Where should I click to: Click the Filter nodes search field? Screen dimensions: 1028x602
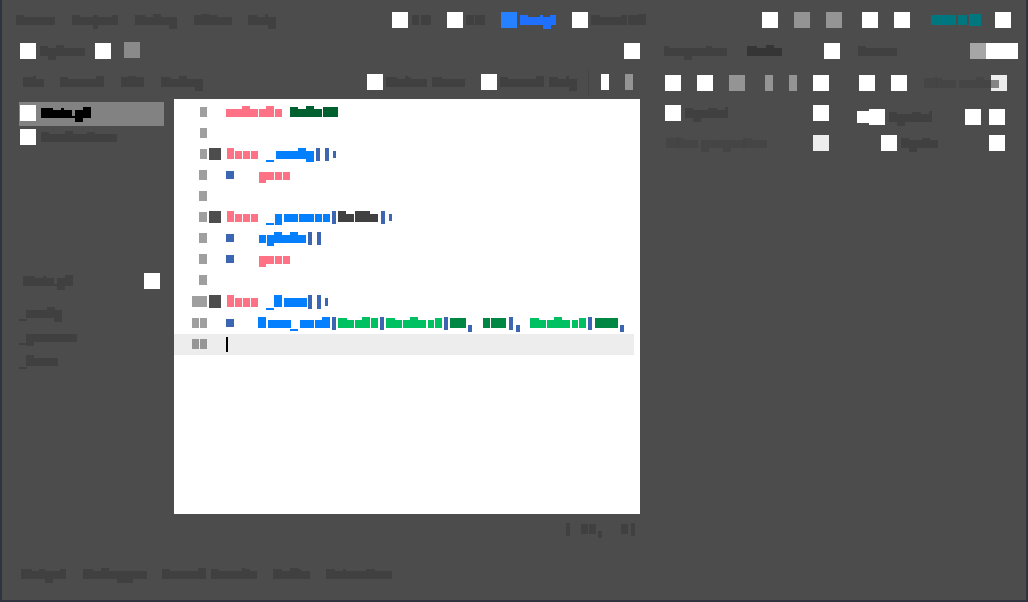[961, 83]
